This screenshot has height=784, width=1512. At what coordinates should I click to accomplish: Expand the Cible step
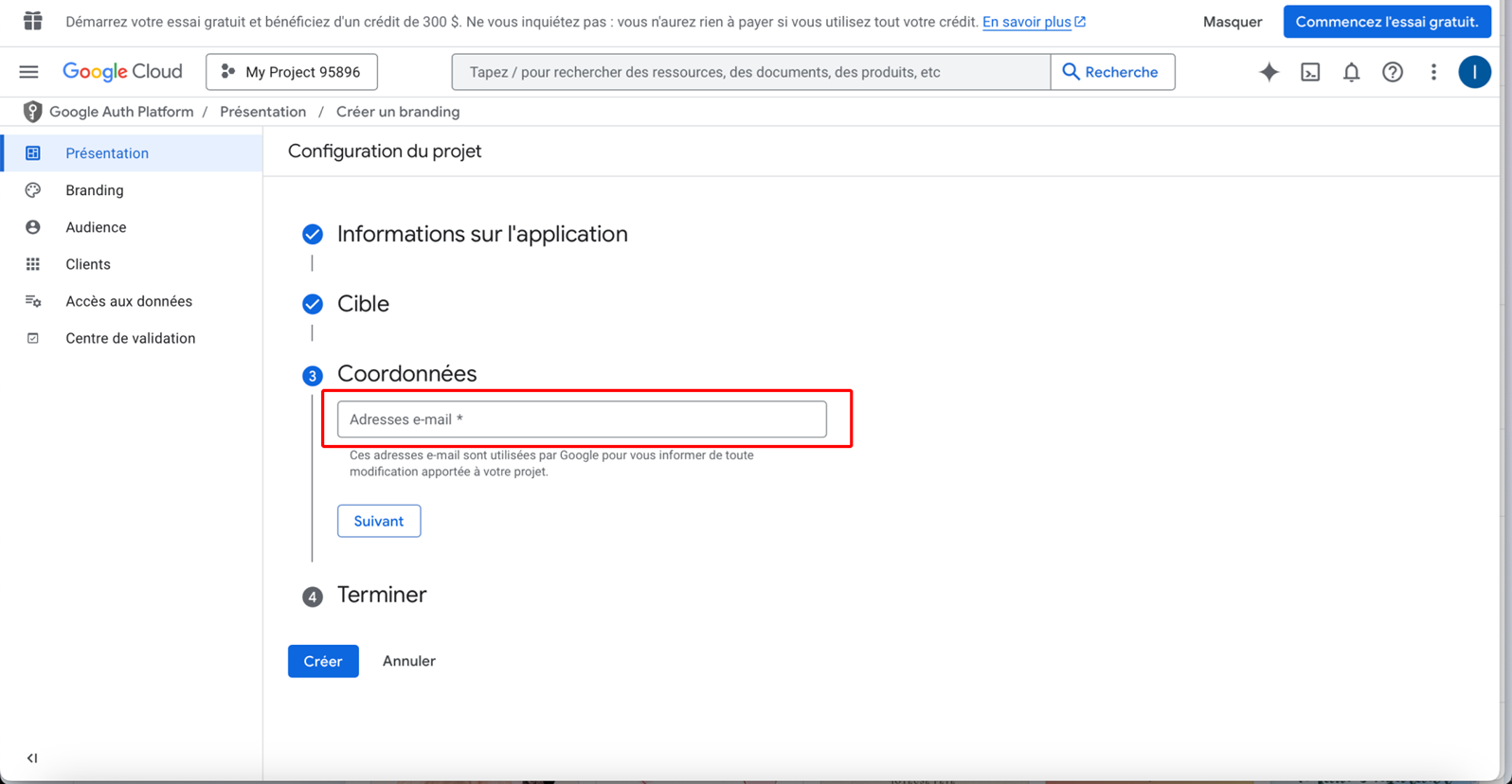[363, 304]
